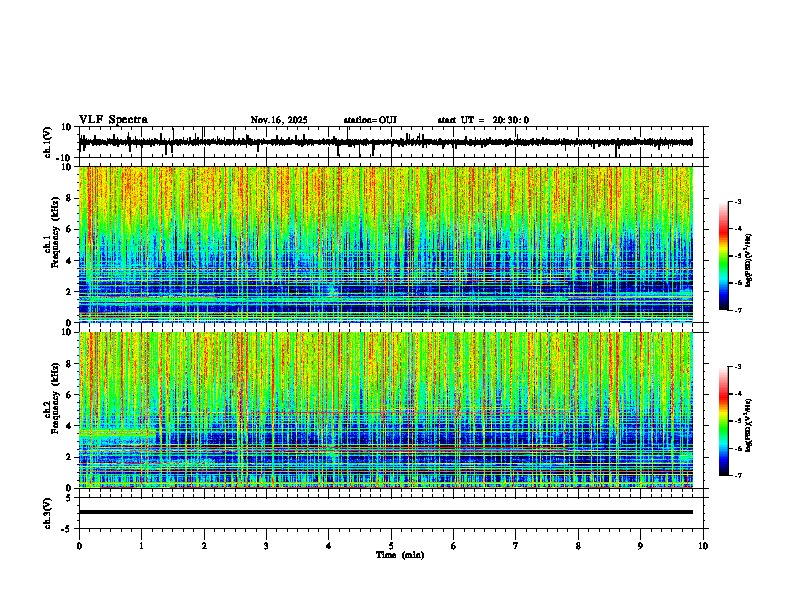Select the "start UT = 20:30: 0" label

coord(483,120)
